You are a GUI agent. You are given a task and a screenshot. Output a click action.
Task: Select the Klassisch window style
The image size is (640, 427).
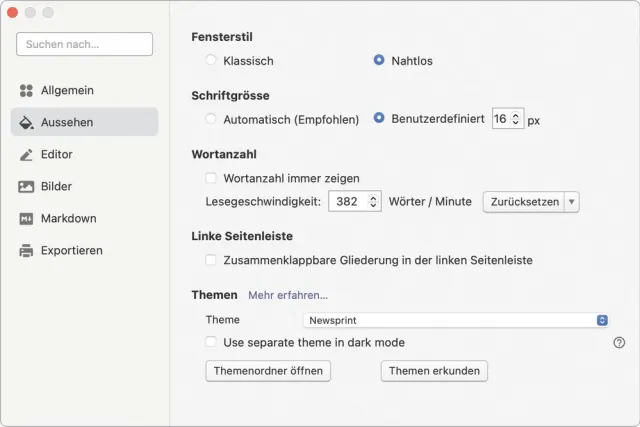pos(211,60)
